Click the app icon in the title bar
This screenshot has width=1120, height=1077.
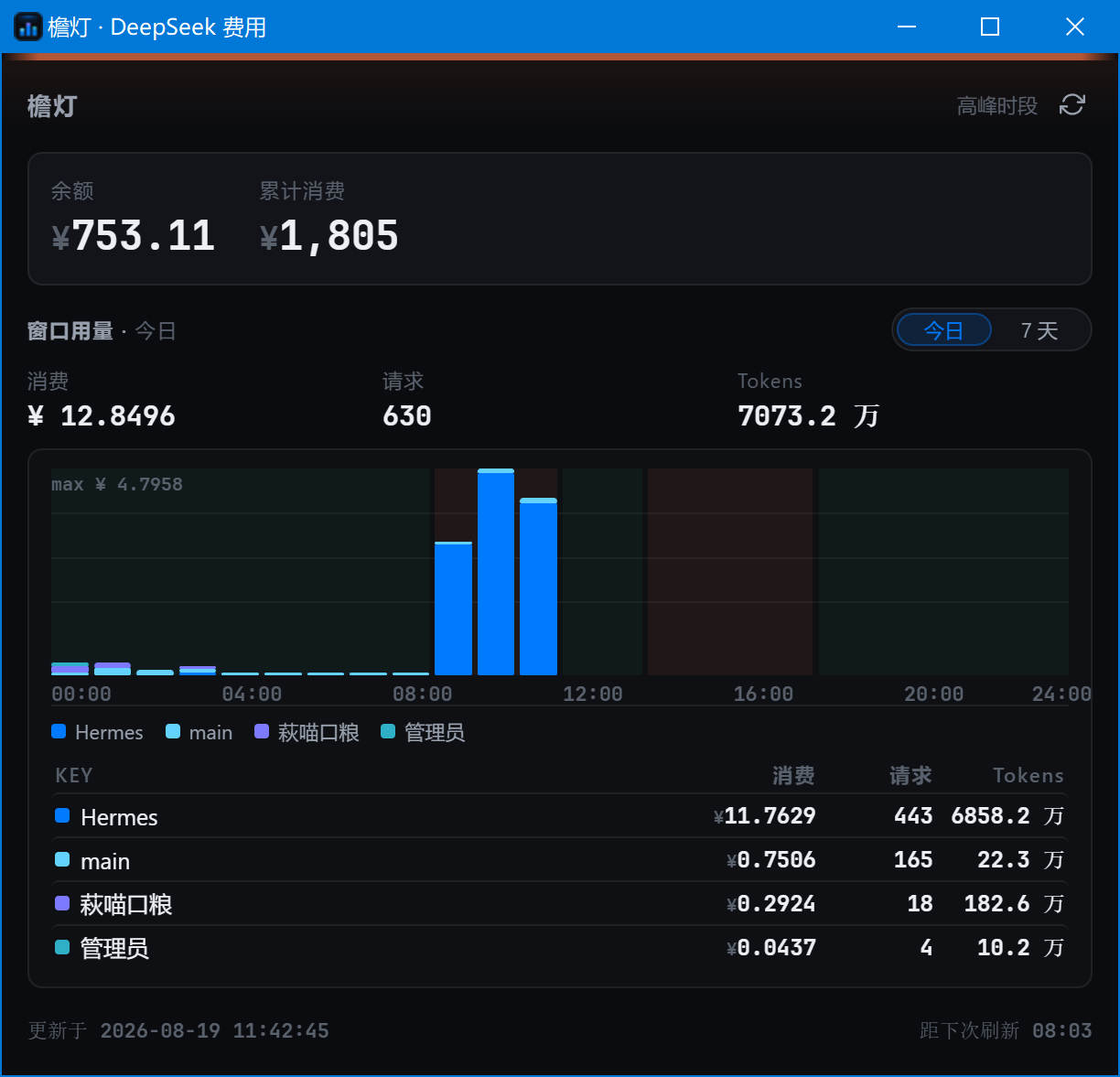pyautogui.click(x=28, y=27)
